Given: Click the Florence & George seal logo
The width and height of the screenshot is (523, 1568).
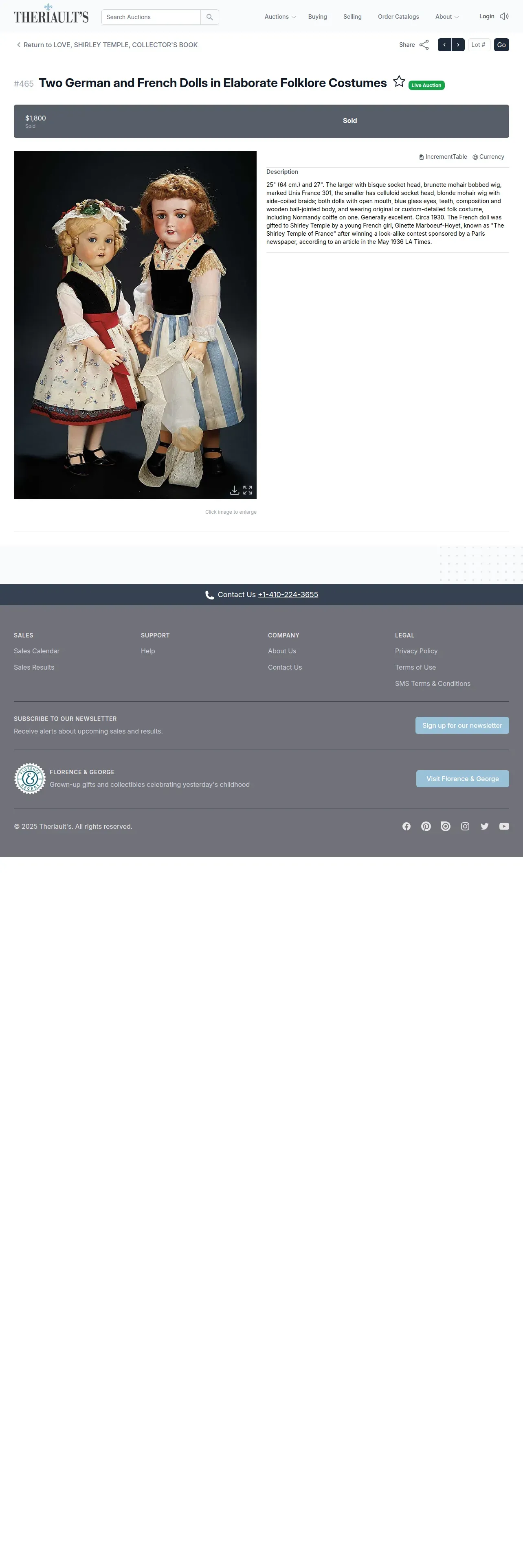Looking at the screenshot, I should pos(30,779).
